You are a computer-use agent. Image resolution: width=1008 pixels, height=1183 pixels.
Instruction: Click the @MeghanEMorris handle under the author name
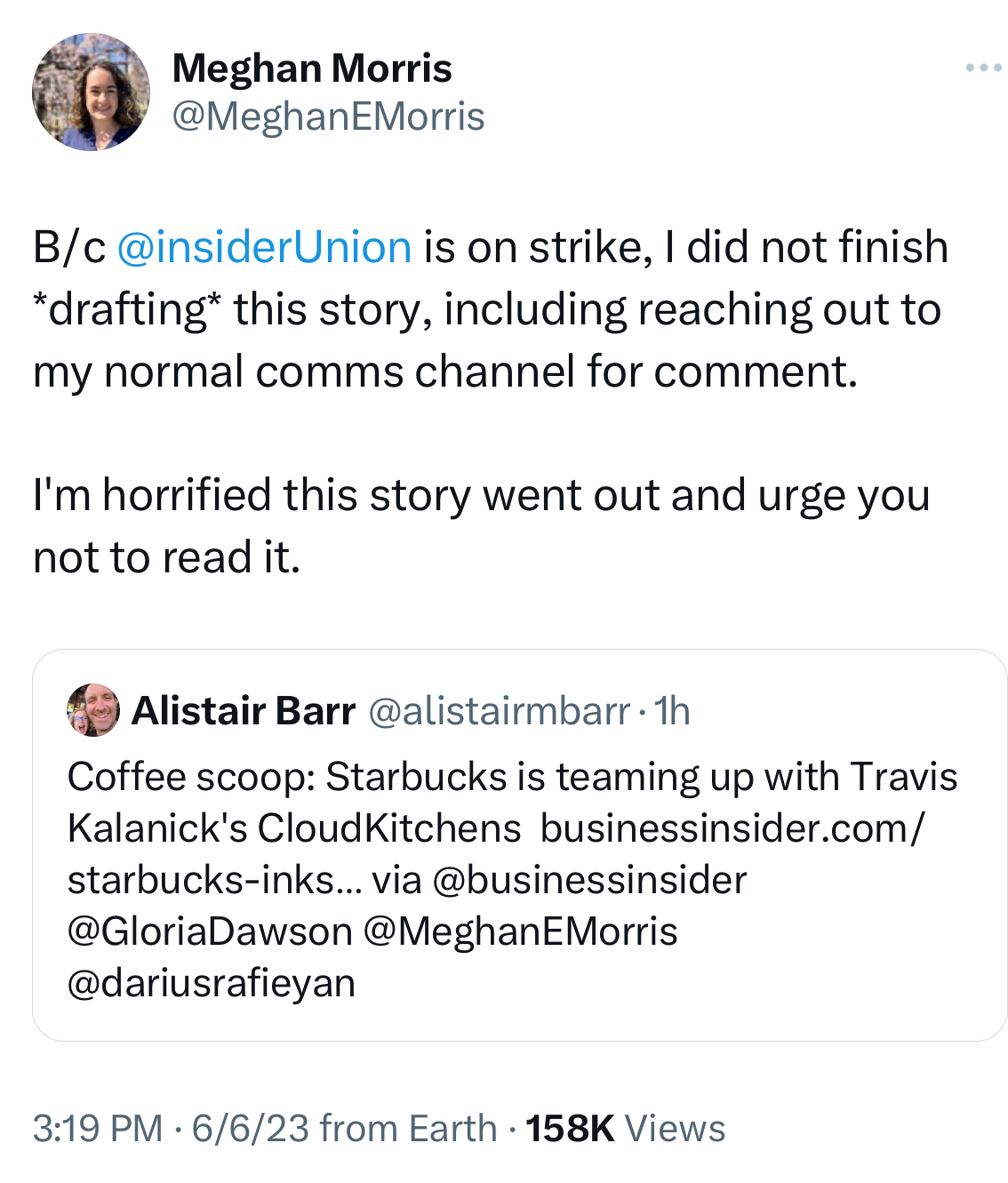point(328,116)
